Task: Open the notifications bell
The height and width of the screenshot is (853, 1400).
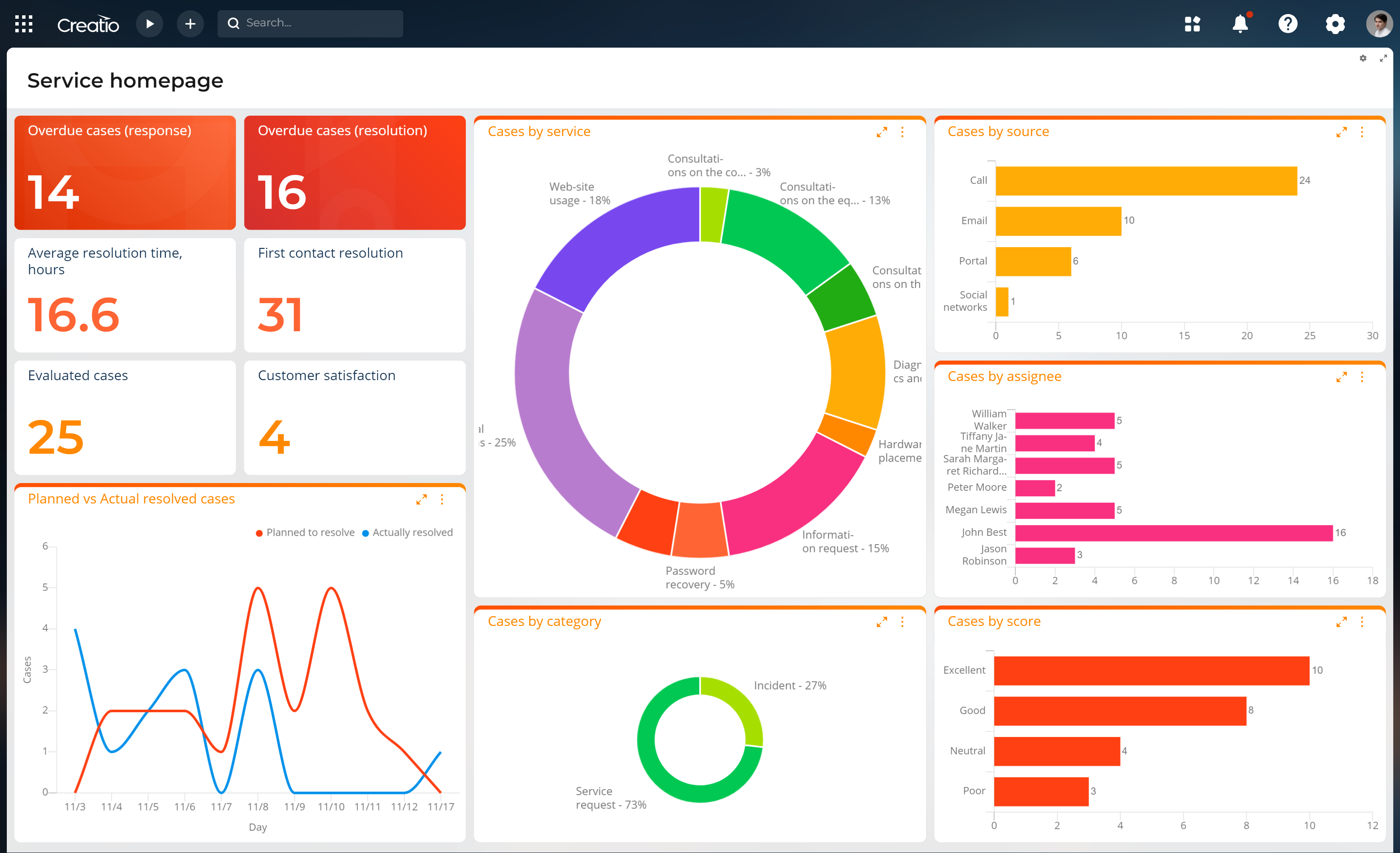Action: (1240, 24)
